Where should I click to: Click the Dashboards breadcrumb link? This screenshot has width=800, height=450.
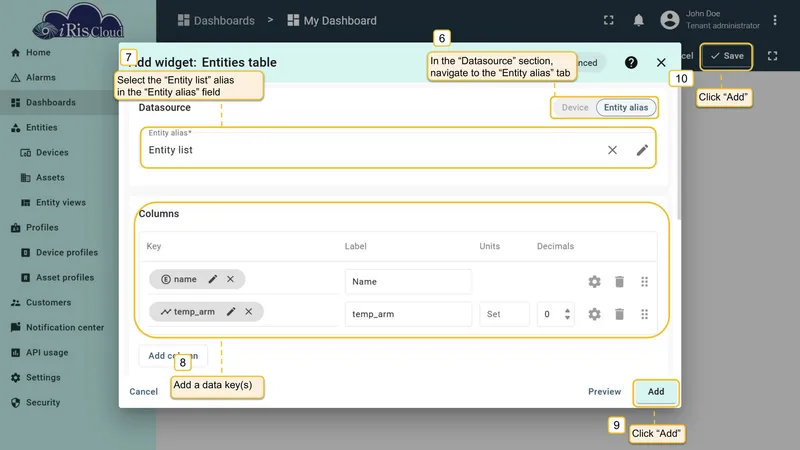coord(216,20)
